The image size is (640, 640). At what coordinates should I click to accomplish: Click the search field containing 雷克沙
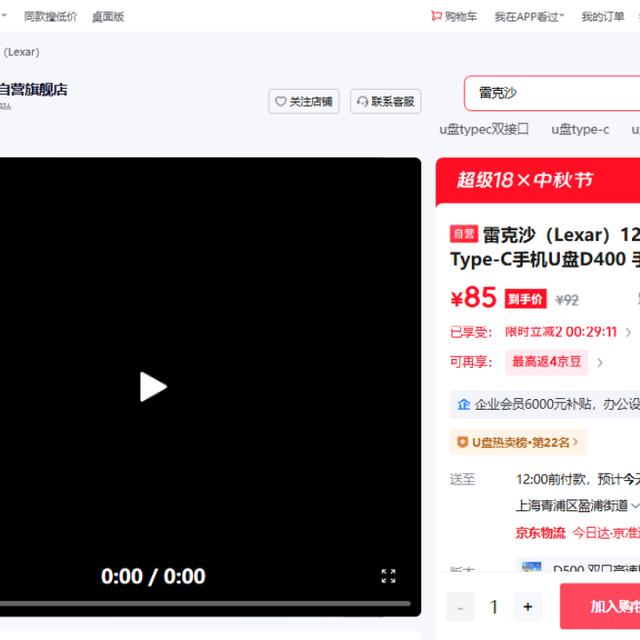tap(552, 93)
